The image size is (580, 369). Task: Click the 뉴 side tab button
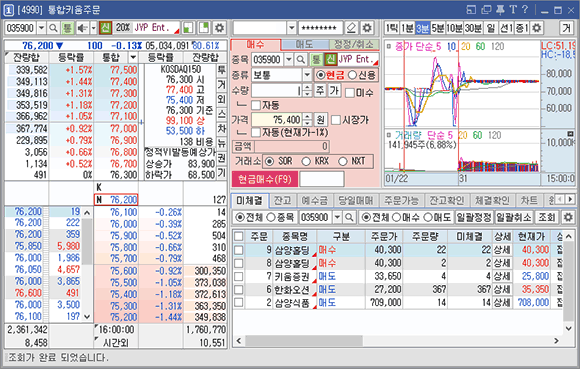[221, 143]
